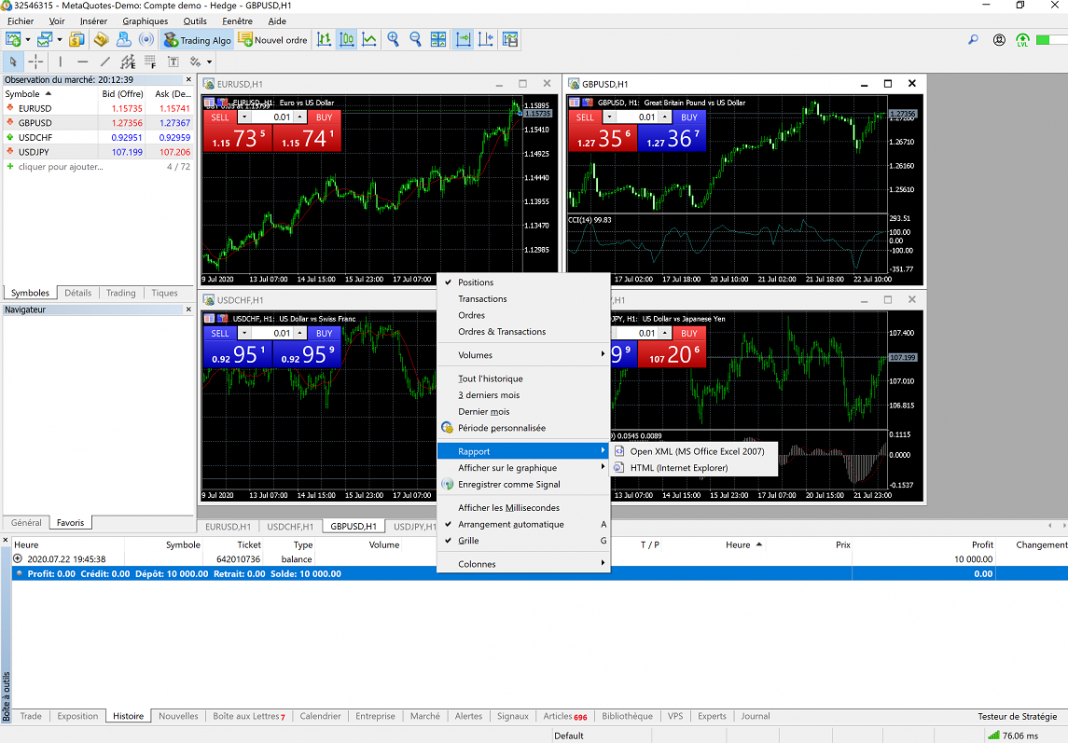Select the Tester de Stratégie panel
Image resolution: width=1068 pixels, height=743 pixels.
click(1019, 716)
